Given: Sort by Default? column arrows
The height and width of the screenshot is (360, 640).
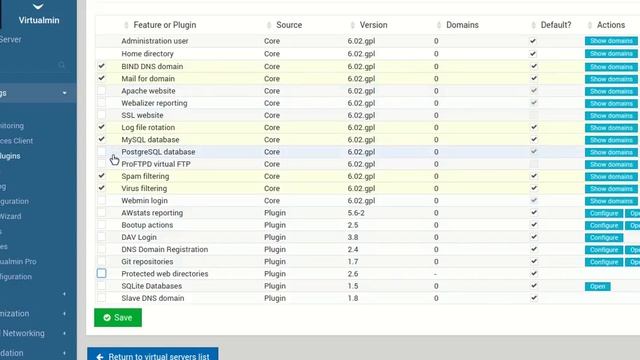Looking at the screenshot, I should pos(533,25).
